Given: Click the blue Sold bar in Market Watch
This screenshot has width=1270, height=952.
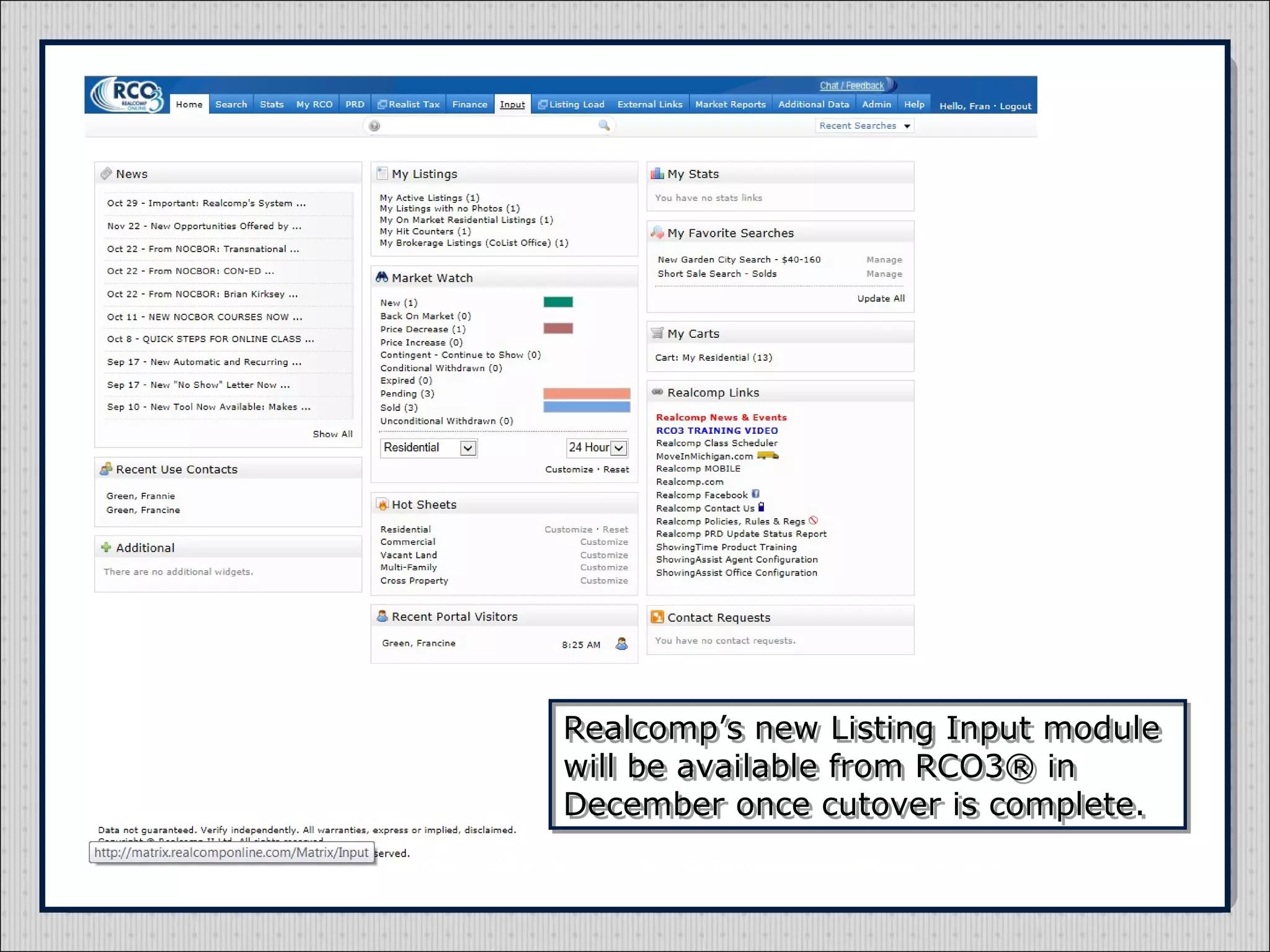Looking at the screenshot, I should tap(586, 407).
